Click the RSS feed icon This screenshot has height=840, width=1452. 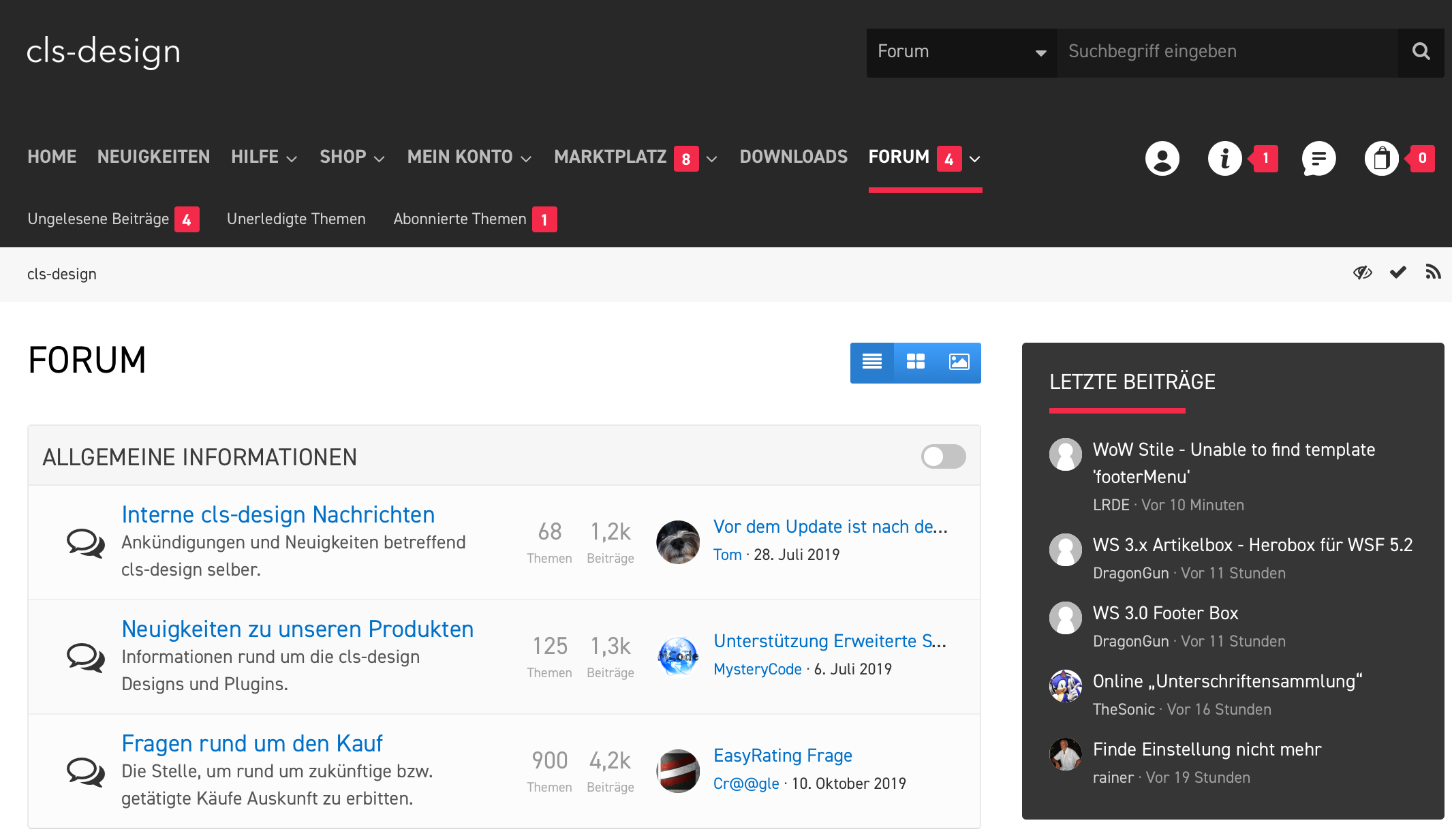click(1433, 273)
